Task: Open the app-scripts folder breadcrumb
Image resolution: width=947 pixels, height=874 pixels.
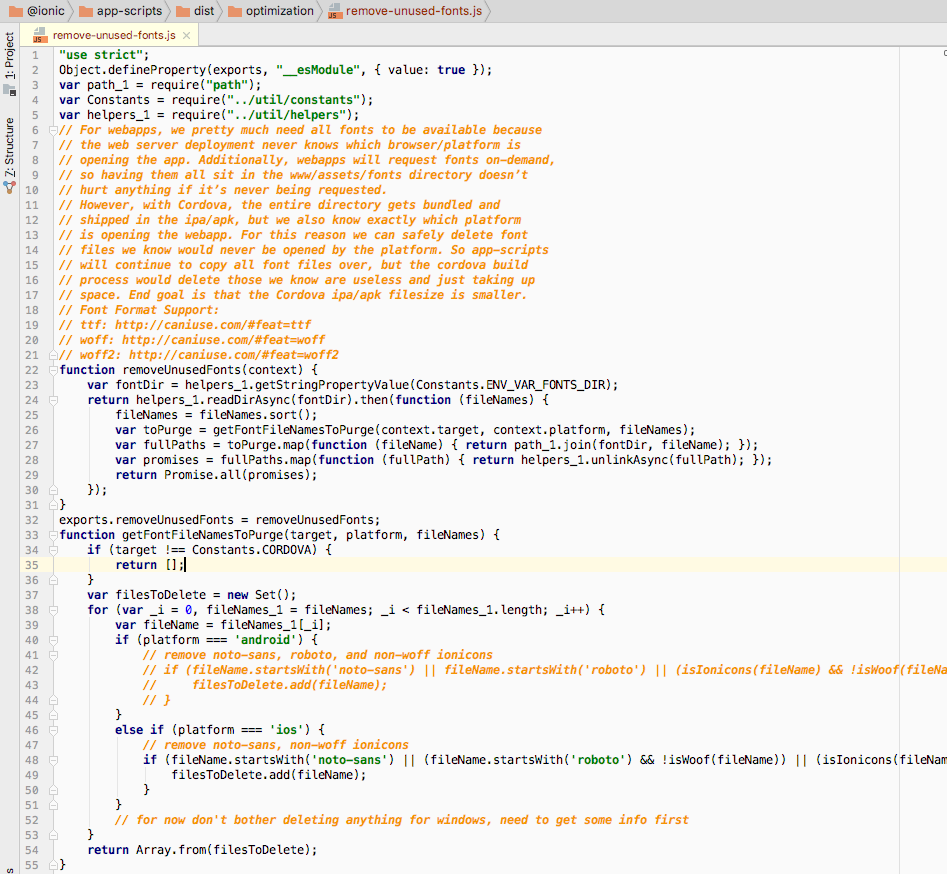Action: (x=121, y=11)
